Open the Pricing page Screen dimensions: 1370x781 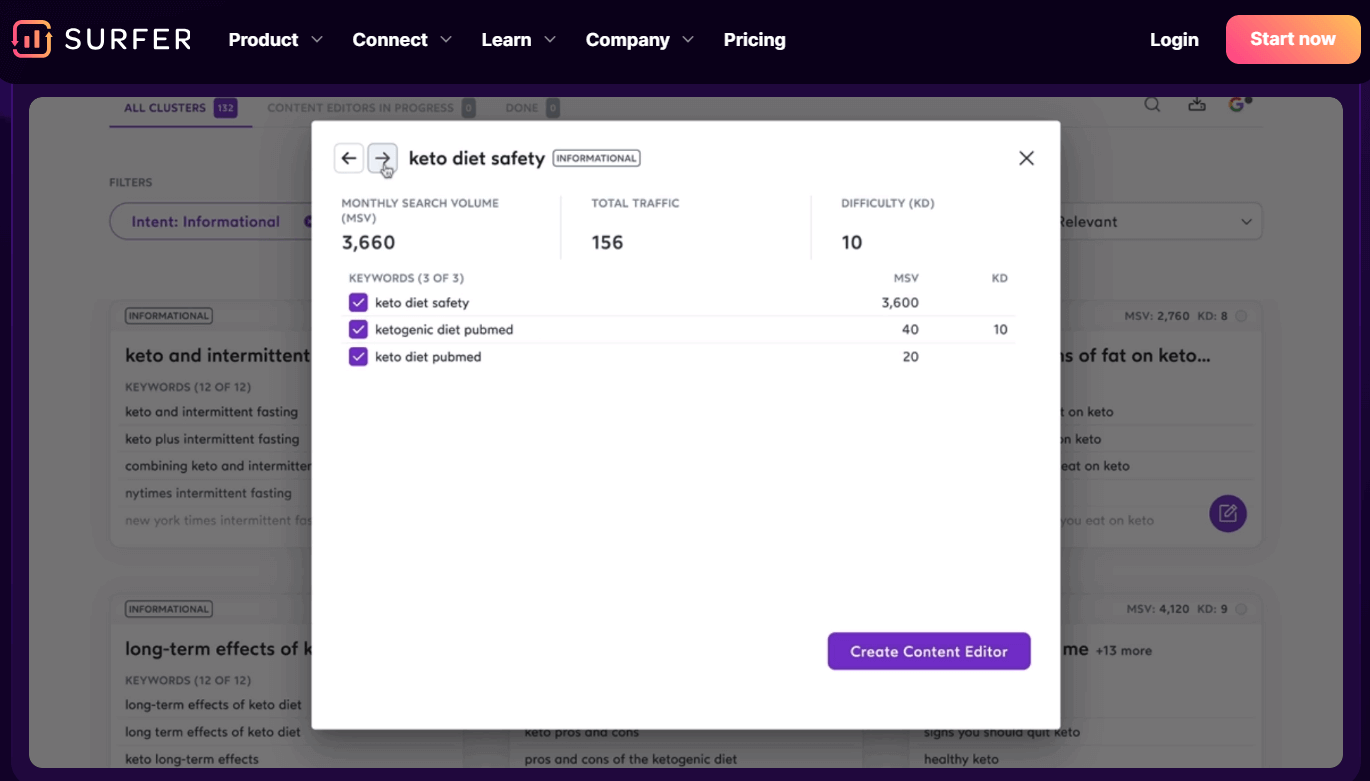point(754,40)
